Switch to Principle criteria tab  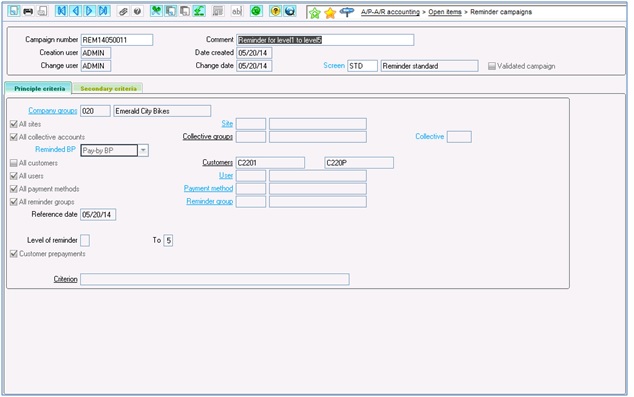[39, 89]
